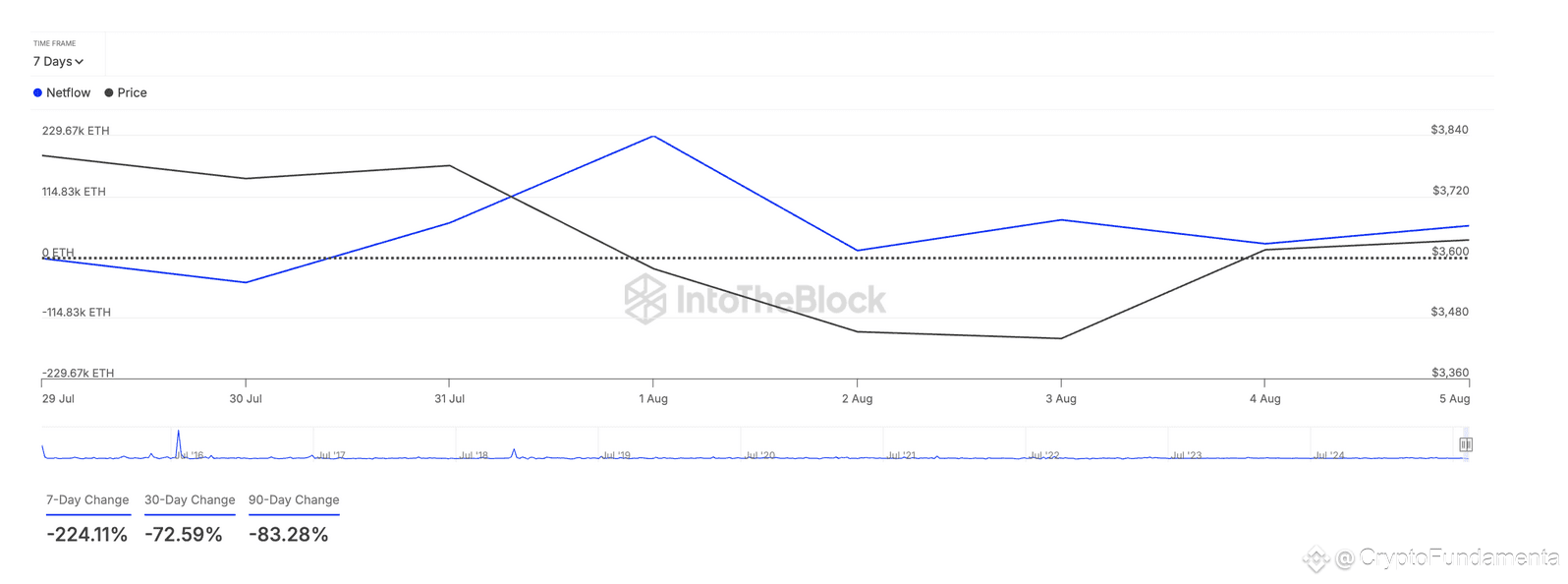Click the blue Netflow legend dot

click(x=37, y=92)
